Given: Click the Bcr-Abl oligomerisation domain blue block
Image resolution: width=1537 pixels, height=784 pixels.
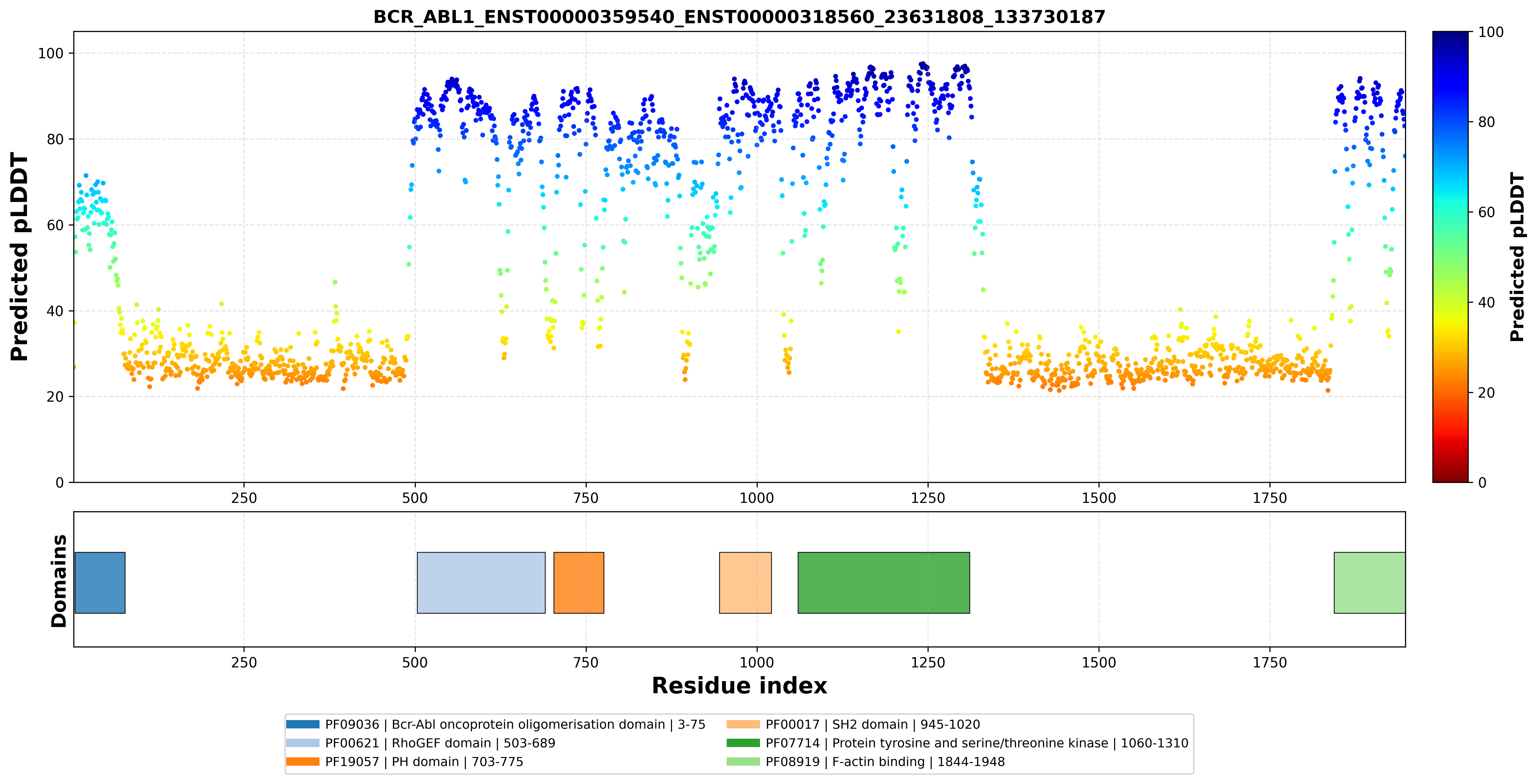Looking at the screenshot, I should click(100, 583).
